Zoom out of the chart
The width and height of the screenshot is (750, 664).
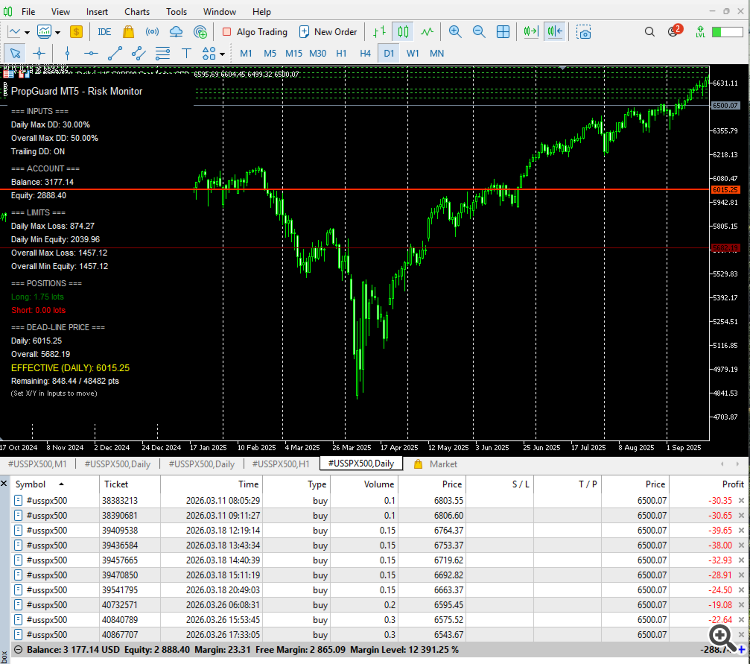(x=479, y=32)
